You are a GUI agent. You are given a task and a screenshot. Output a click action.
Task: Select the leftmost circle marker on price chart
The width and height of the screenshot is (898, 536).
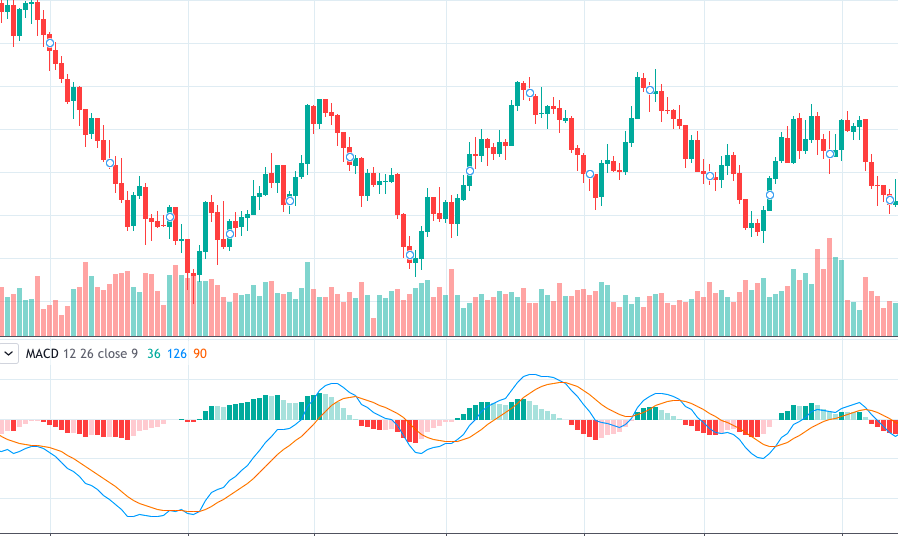click(50, 43)
